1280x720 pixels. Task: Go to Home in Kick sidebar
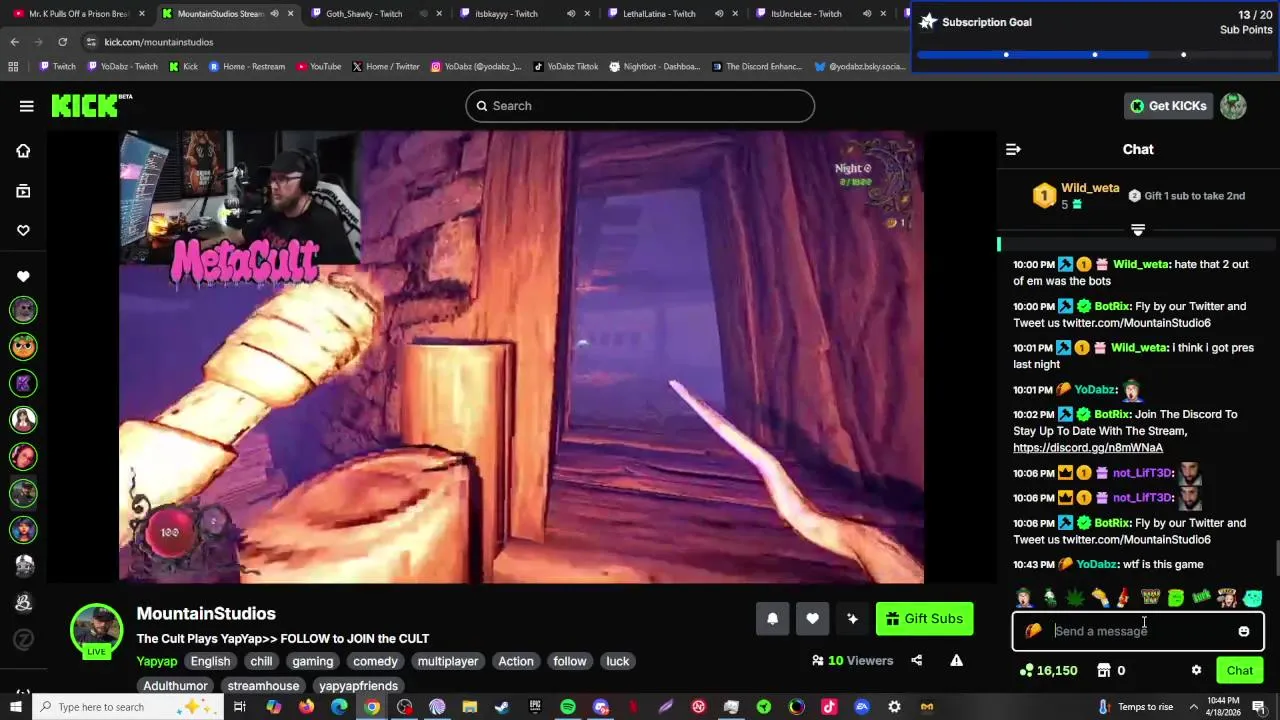(x=23, y=151)
